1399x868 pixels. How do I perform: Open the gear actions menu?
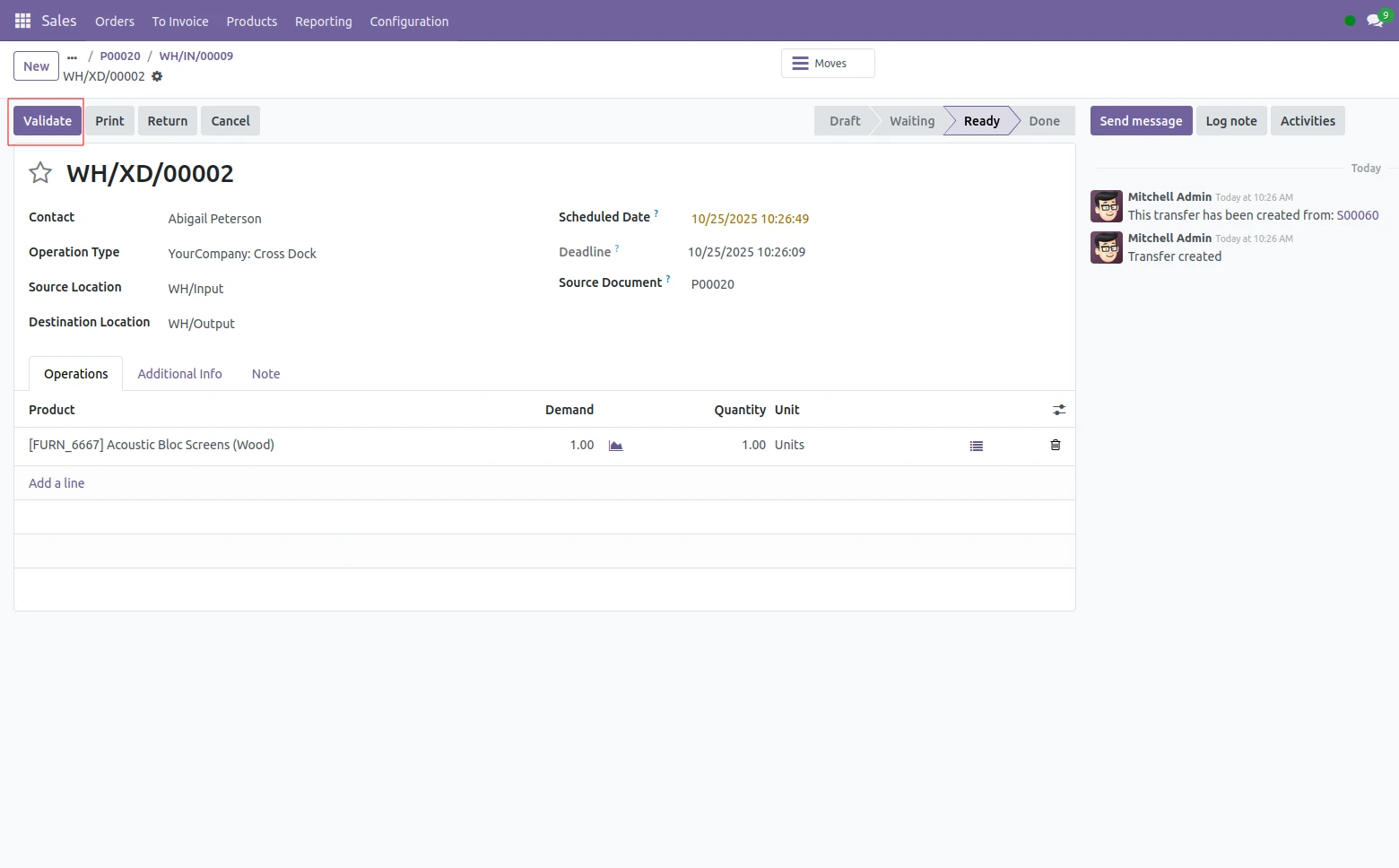[157, 77]
